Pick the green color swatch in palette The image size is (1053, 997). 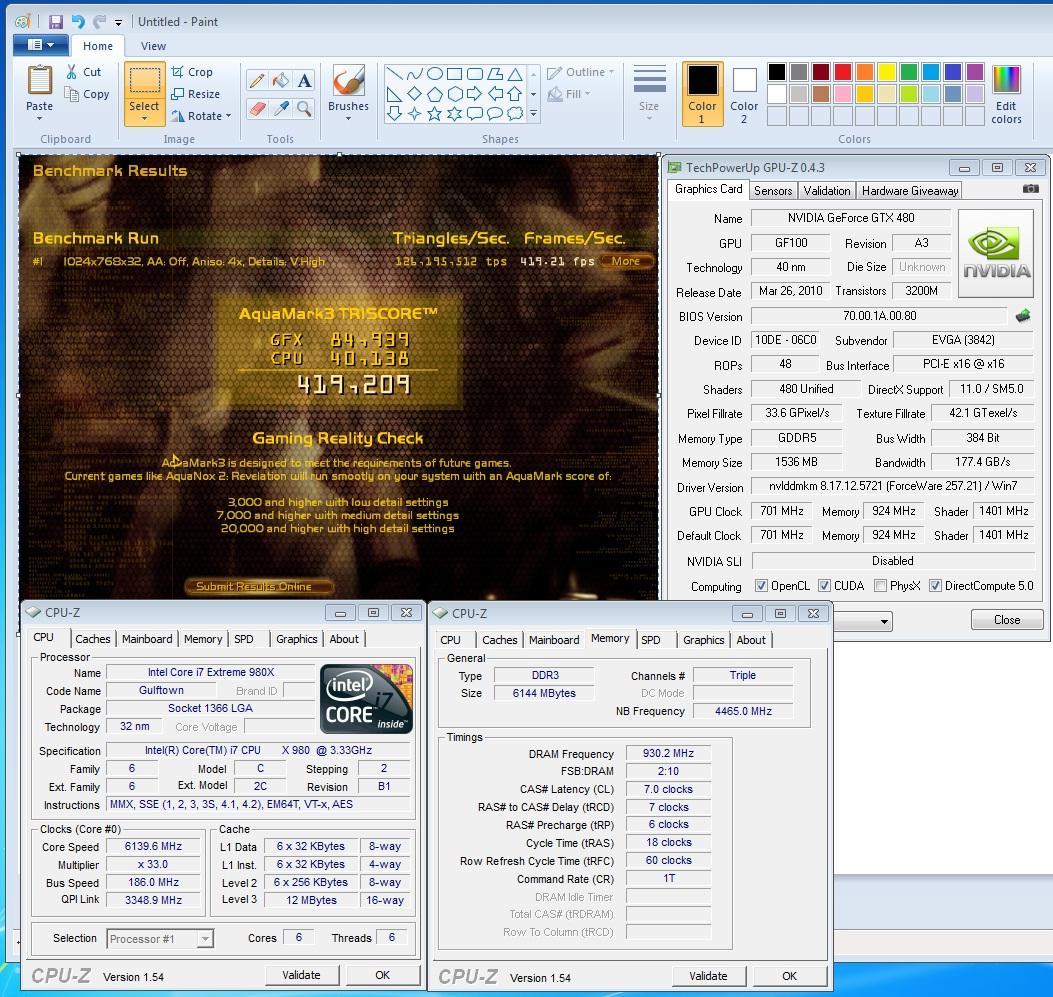909,72
